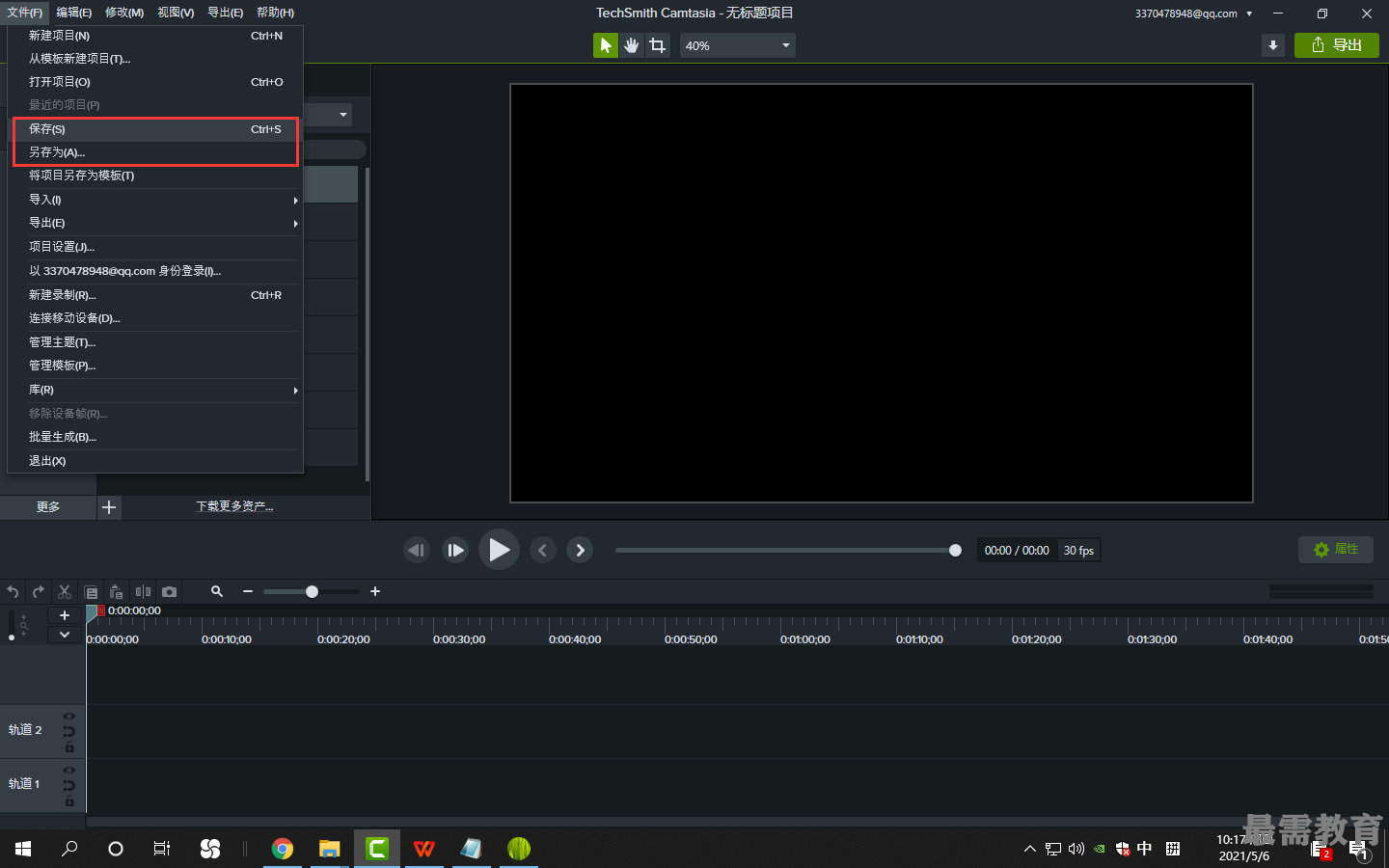Click the camera snapshot icon
The image size is (1389, 868).
click(169, 591)
